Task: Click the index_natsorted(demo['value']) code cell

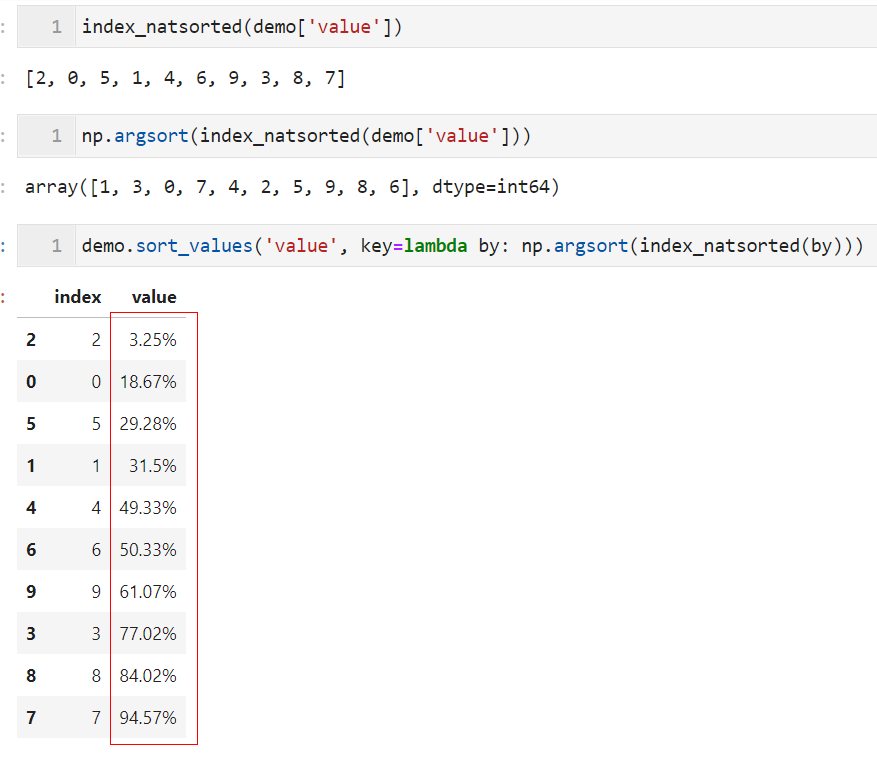Action: coord(447,27)
